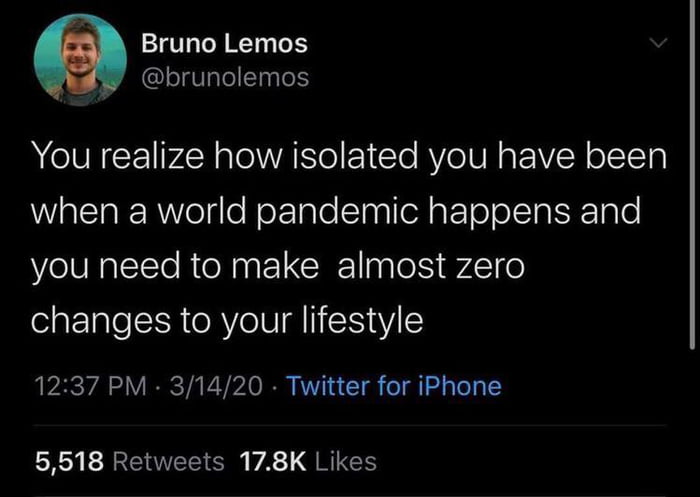The image size is (700, 497).
Task: Open the tweet options chevron menu
Action: [656, 44]
